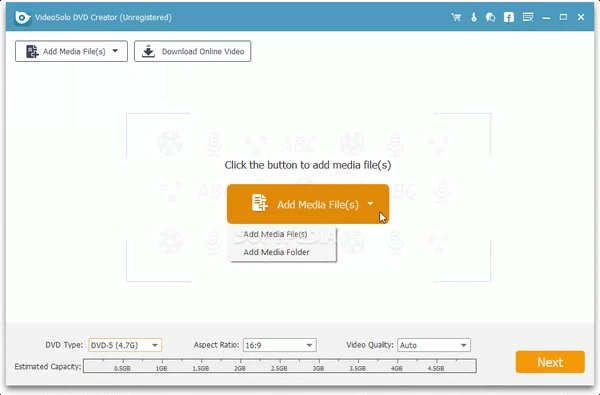Toggle the orange button's dropdown arrow
This screenshot has height=395, width=600.
(x=370, y=204)
